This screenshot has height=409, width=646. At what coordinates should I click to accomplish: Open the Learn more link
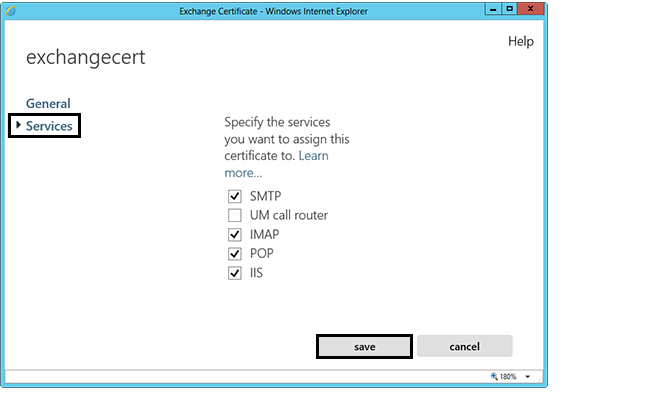(276, 164)
